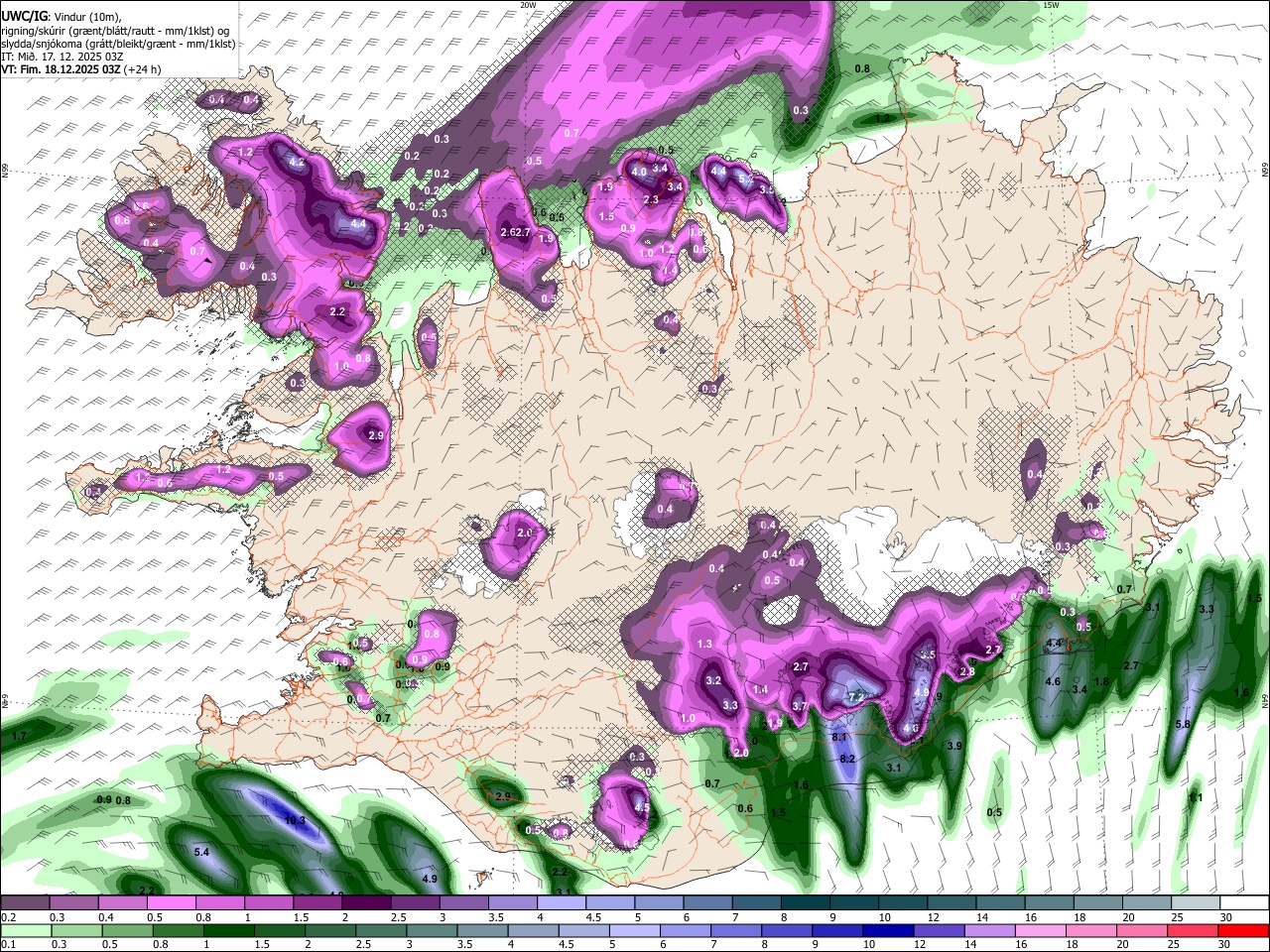The height and width of the screenshot is (952, 1270).
Task: Click the dark navy swatch between 10 and 12 in the rain legend
Action: click(888, 930)
